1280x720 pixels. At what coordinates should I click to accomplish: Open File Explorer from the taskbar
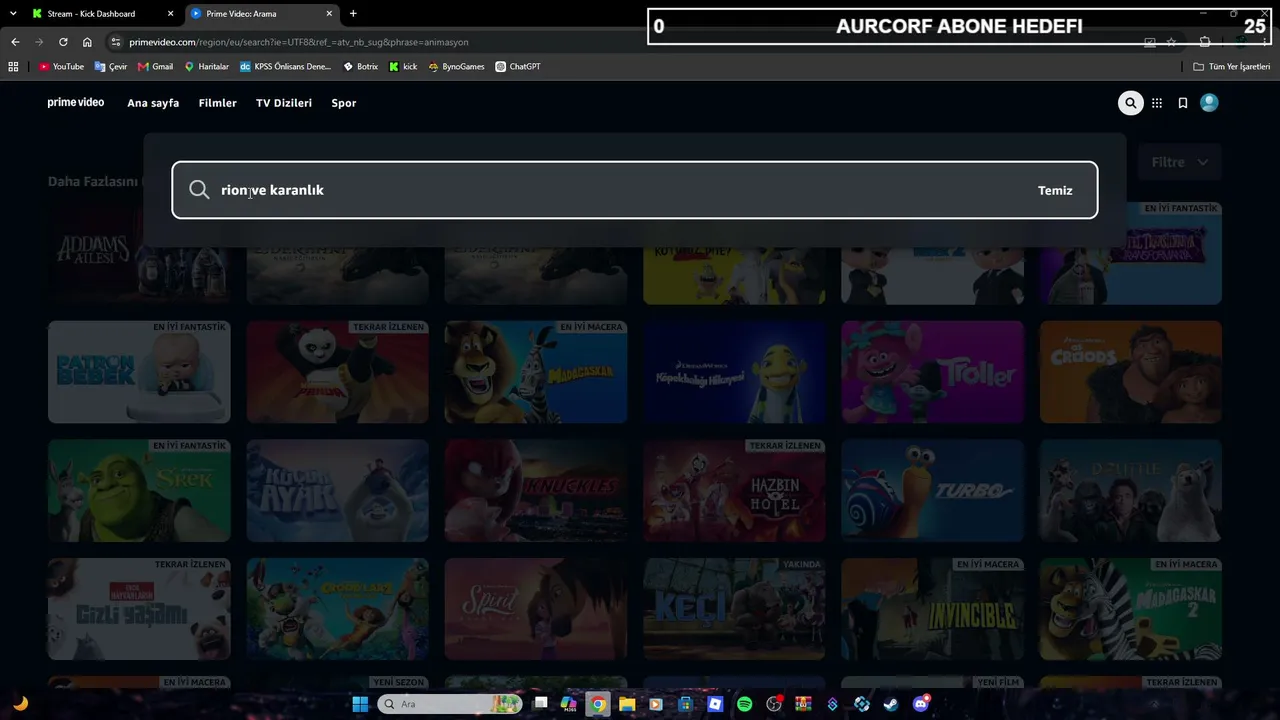[627, 704]
